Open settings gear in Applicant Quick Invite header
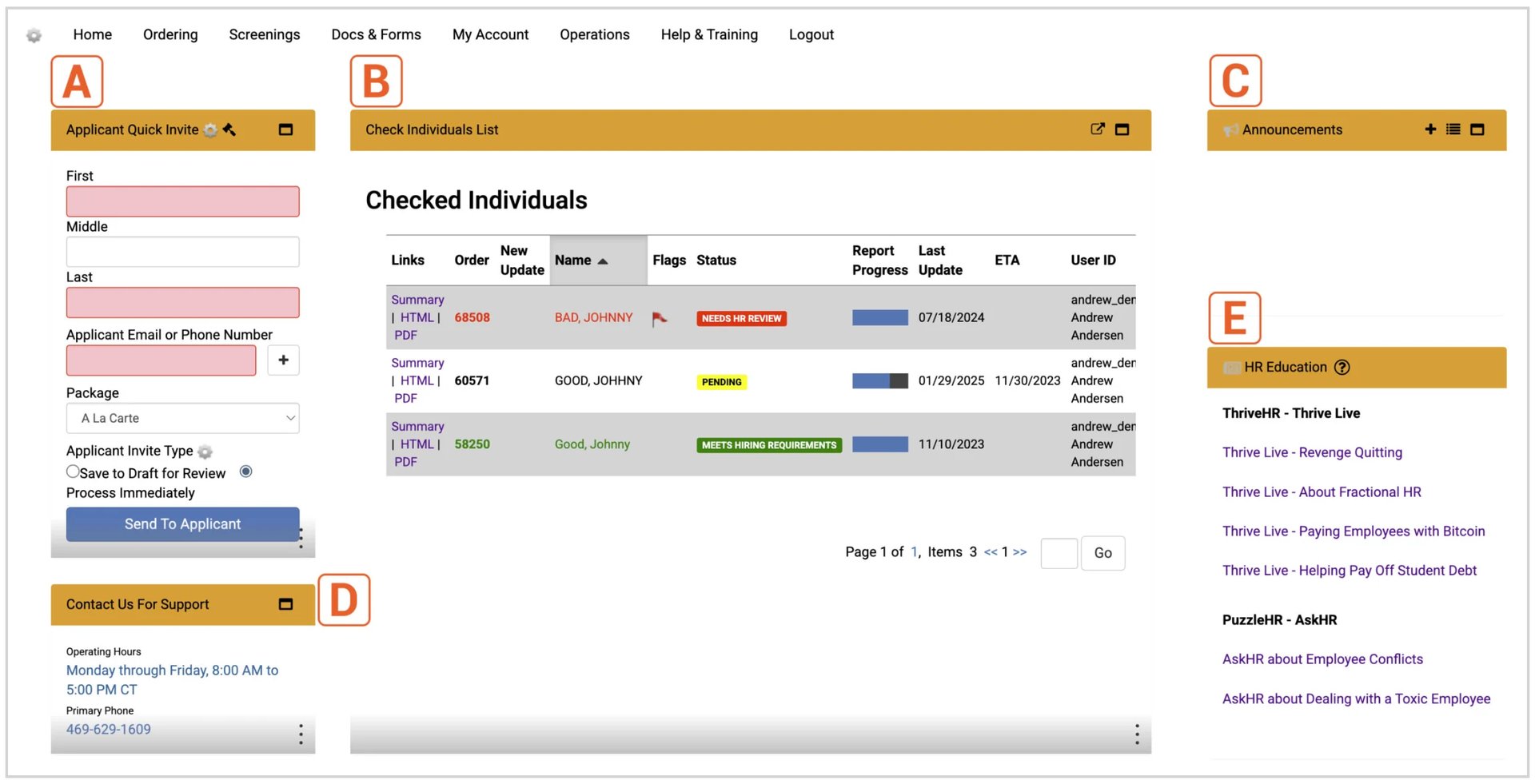This screenshot has width=1535, height=784. [x=210, y=130]
